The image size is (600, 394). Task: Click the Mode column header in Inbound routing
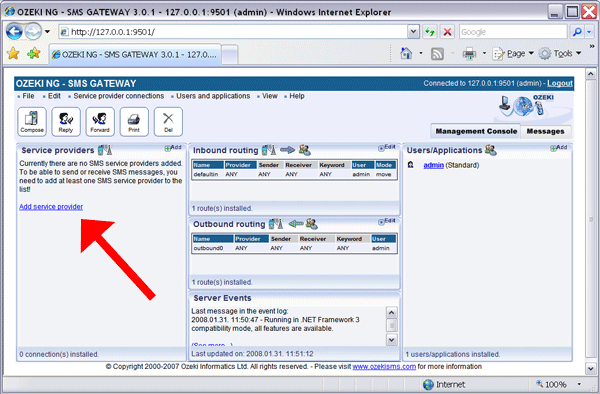tap(385, 165)
